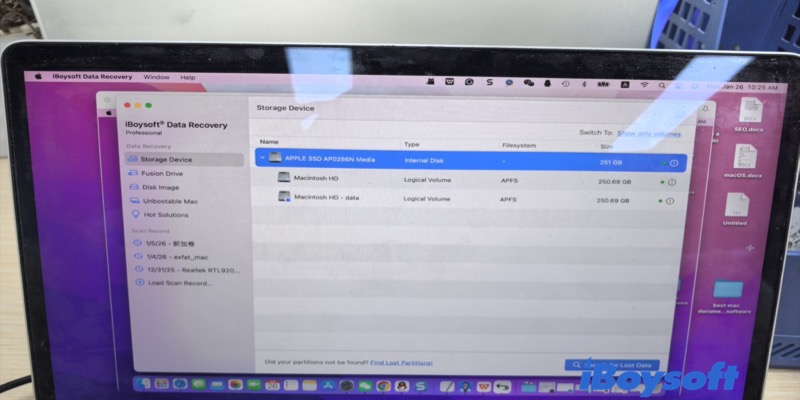Open the Disk Image section
The image size is (800, 400).
[x=155, y=187]
